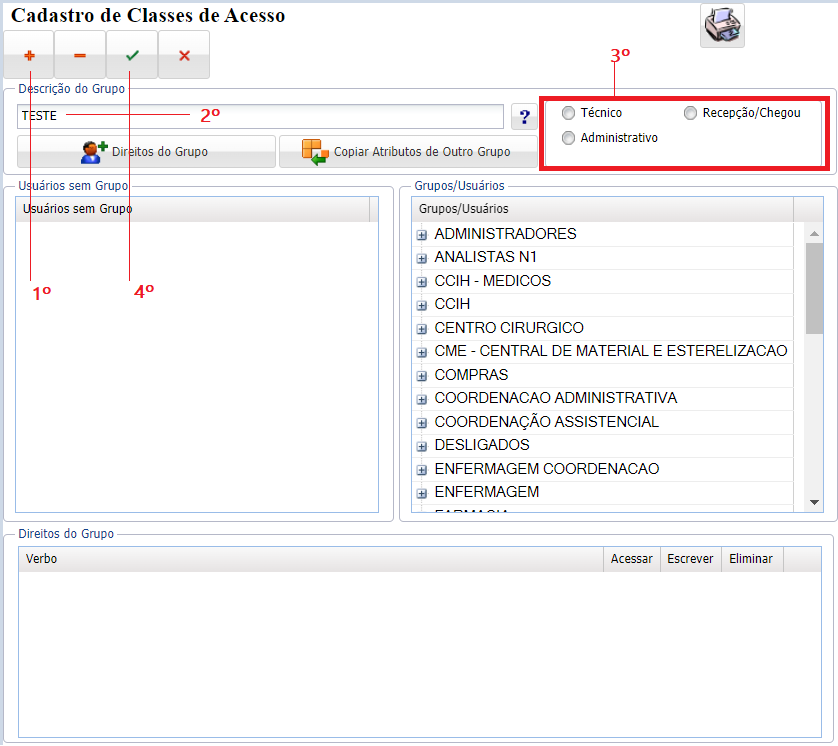
Task: Expand the ADMINISTRADORES group node
Action: coord(422,235)
